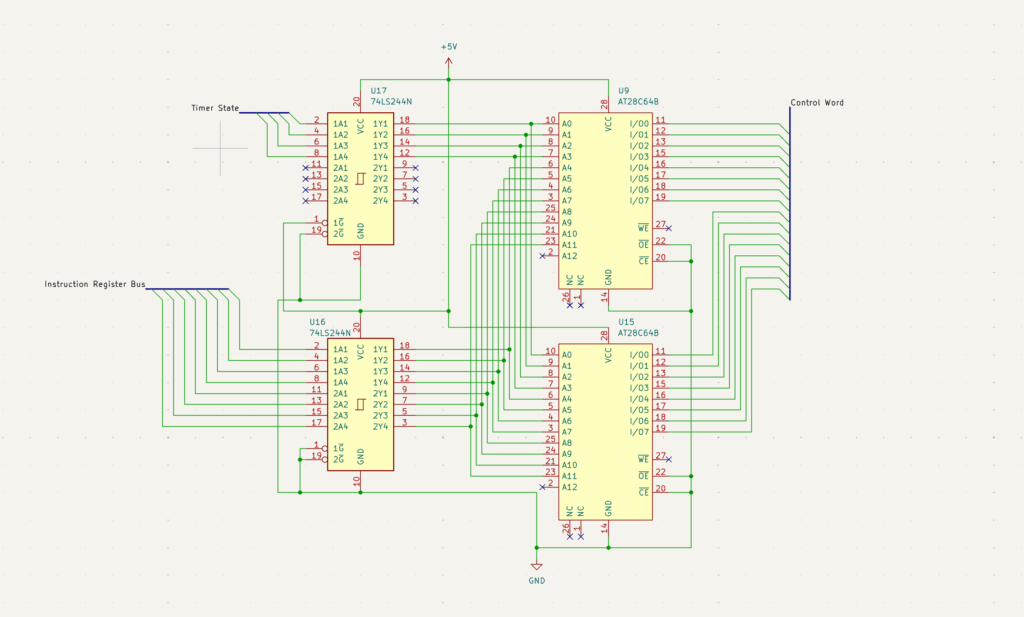Click the no-connect marker on U17 pin 2A1
Screen dimensions: 1024x617
[x=305, y=168]
